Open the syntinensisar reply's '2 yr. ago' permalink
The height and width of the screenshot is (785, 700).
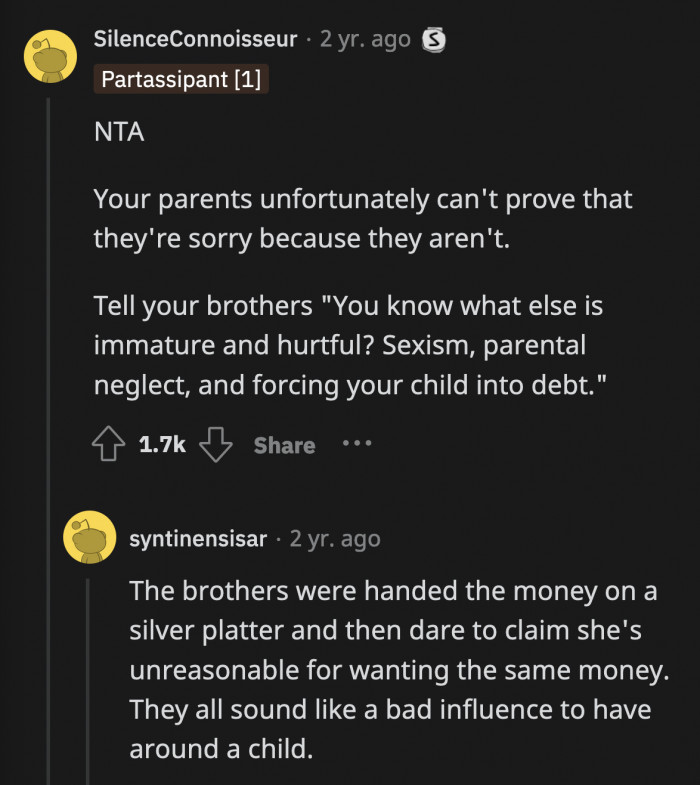pos(335,539)
